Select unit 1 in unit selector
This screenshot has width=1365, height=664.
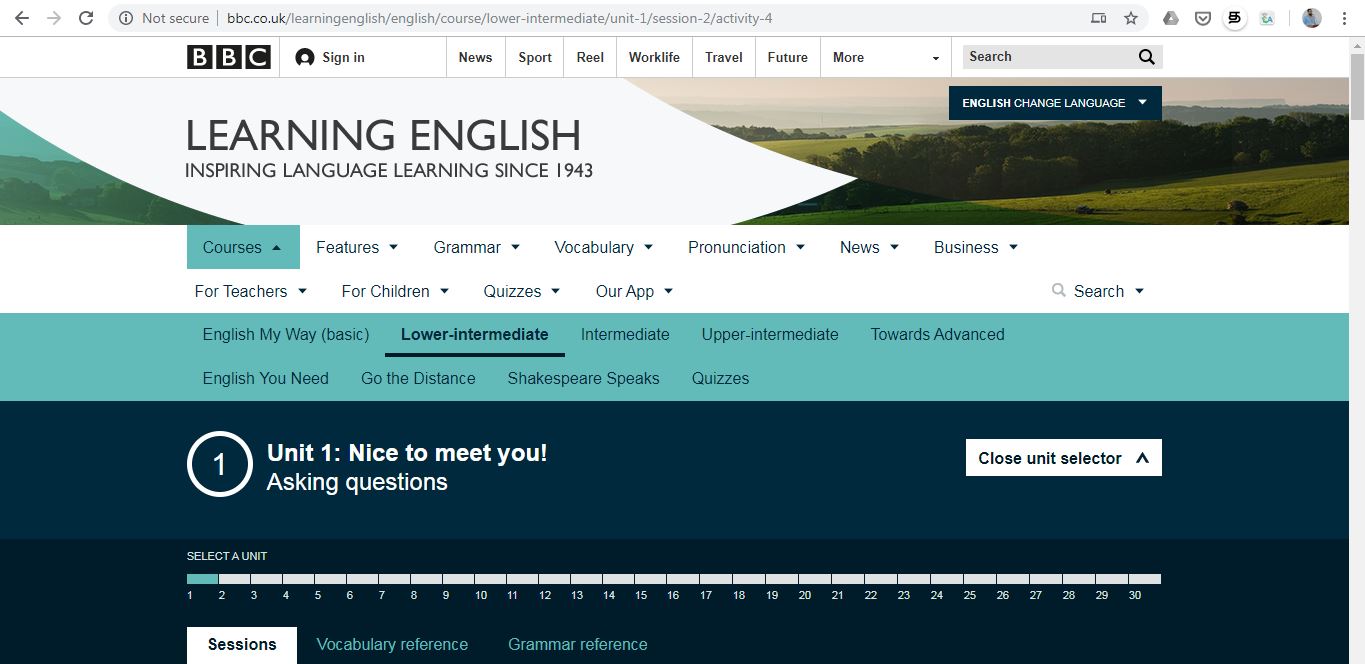pos(202,579)
